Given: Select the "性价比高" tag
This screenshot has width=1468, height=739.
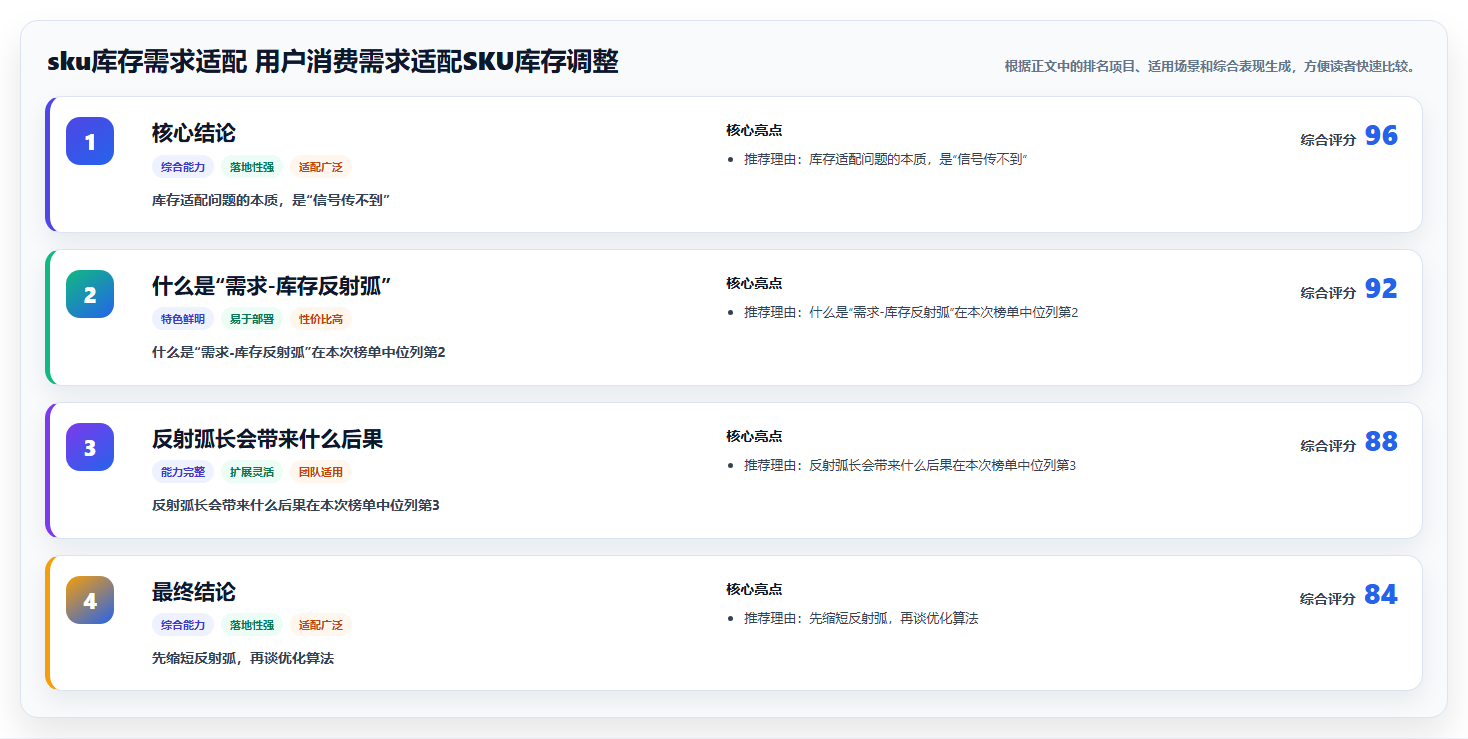Looking at the screenshot, I should tap(321, 319).
